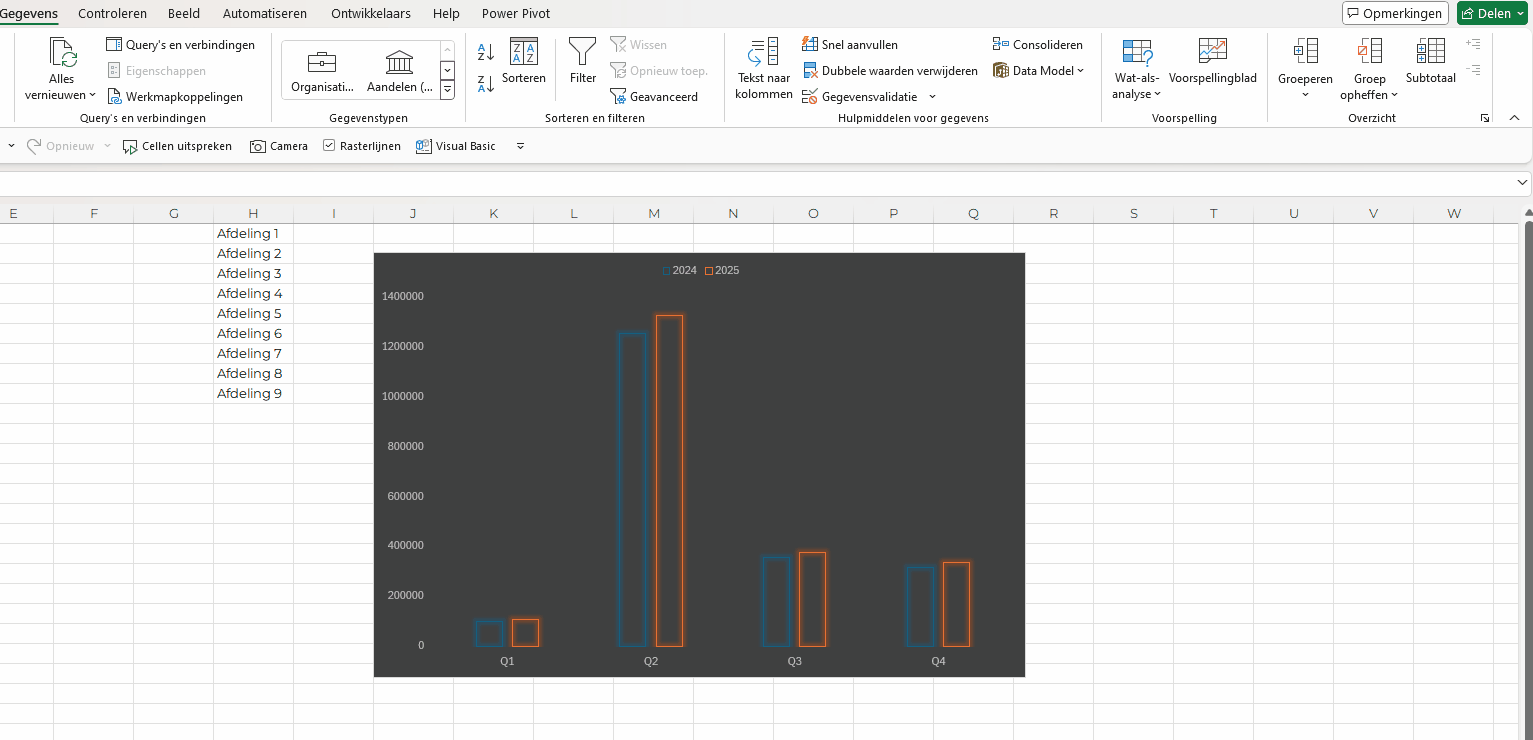This screenshot has height=740, width=1533.
Task: Click the Subtotaal icon
Action: pos(1431,51)
